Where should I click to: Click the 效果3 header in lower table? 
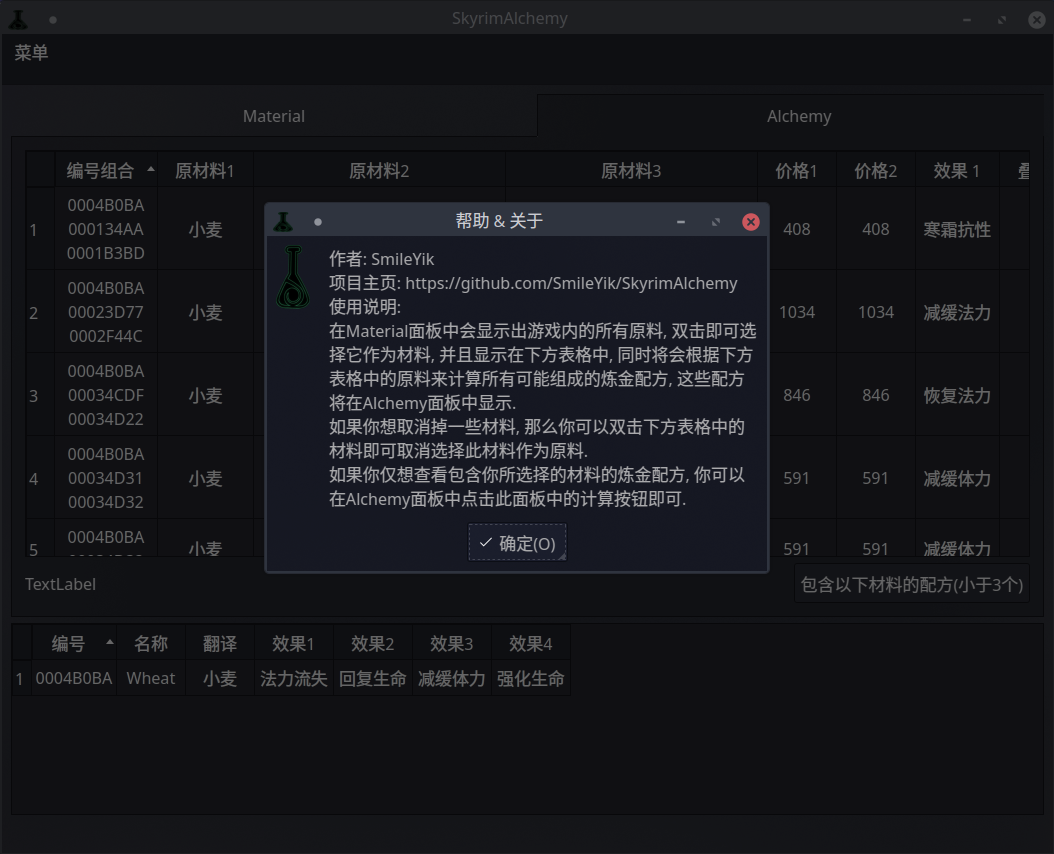click(x=452, y=644)
